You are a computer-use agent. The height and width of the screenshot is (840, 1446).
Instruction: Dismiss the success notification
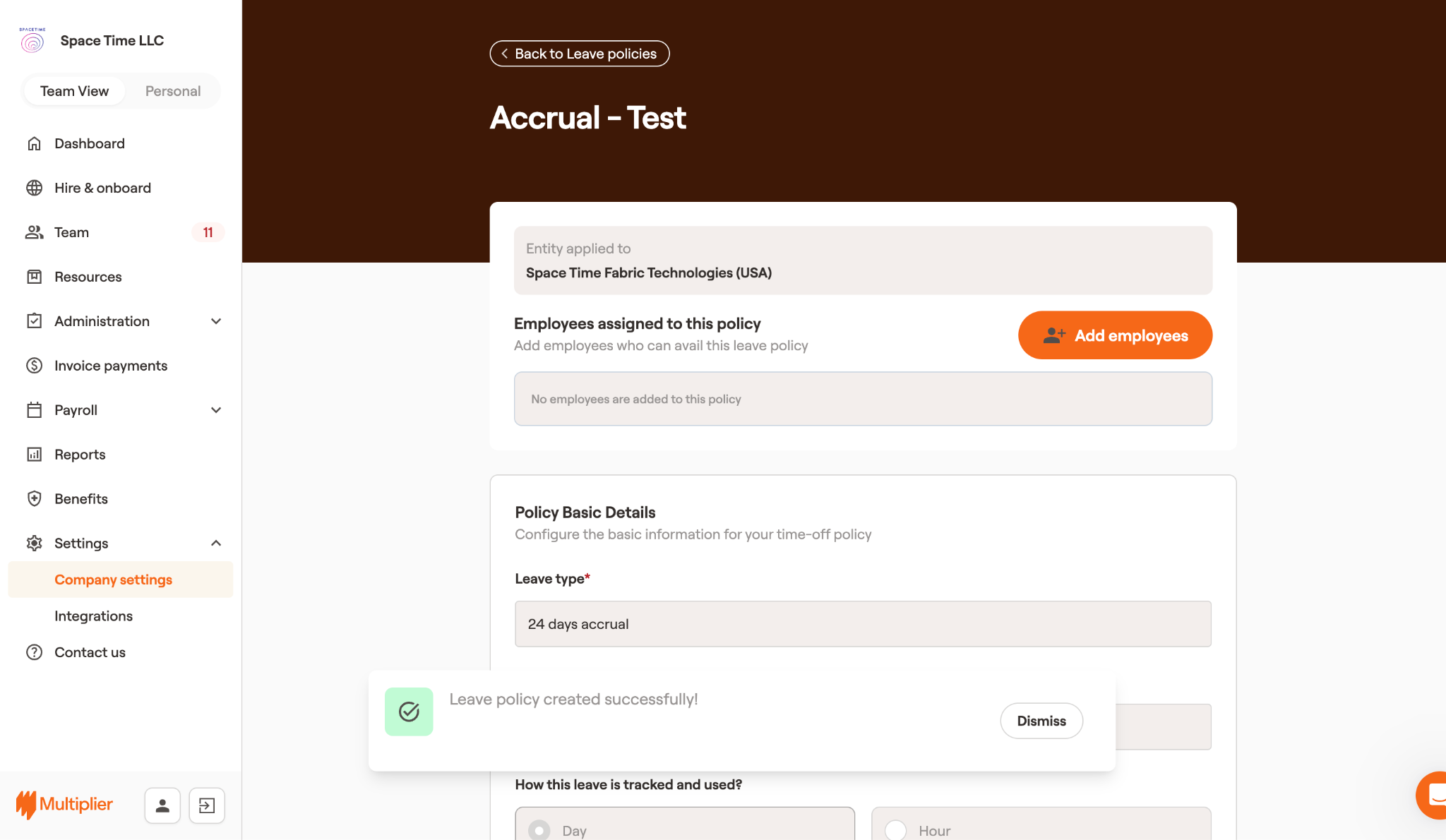click(x=1041, y=721)
